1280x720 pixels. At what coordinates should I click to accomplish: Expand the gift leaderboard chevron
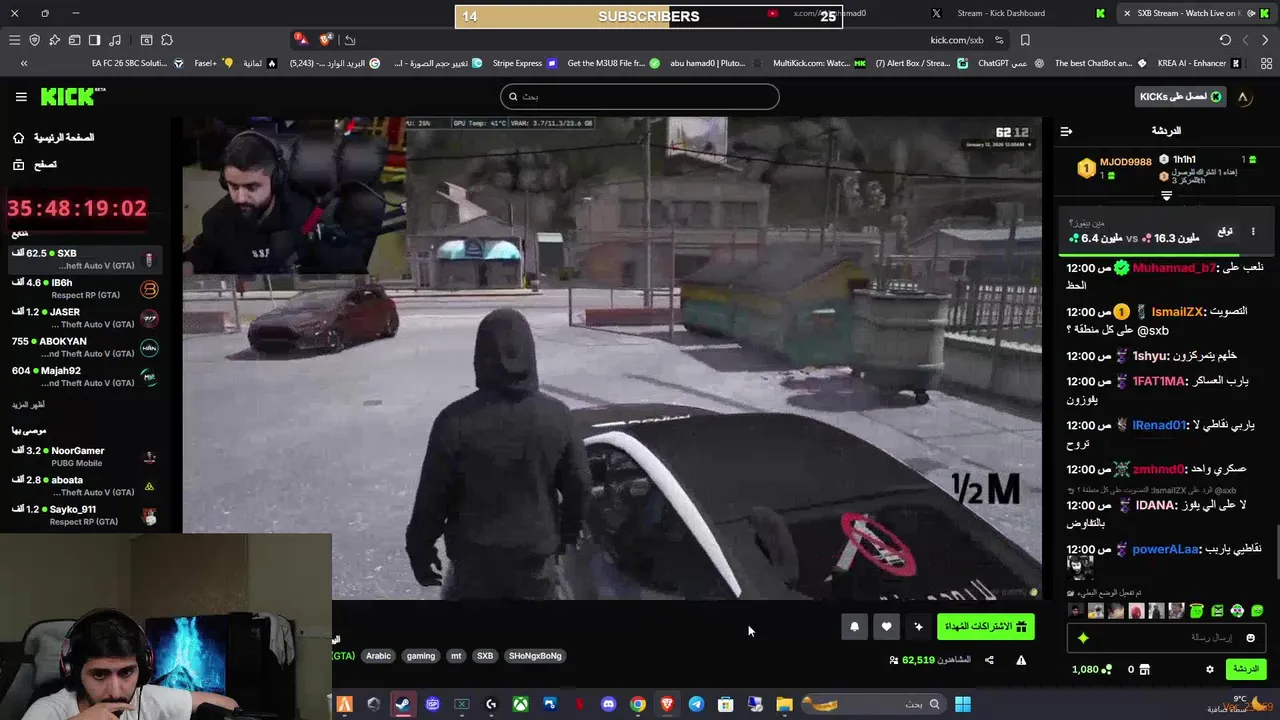[1166, 196]
